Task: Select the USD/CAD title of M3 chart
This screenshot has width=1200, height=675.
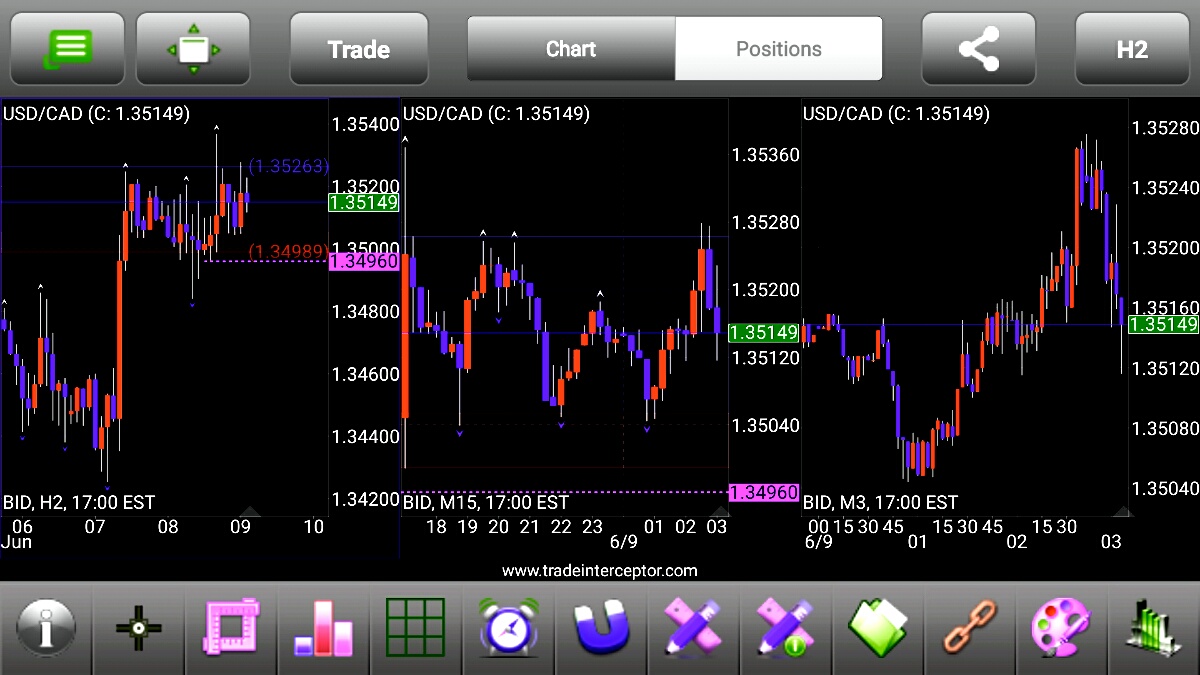Action: coord(896,114)
